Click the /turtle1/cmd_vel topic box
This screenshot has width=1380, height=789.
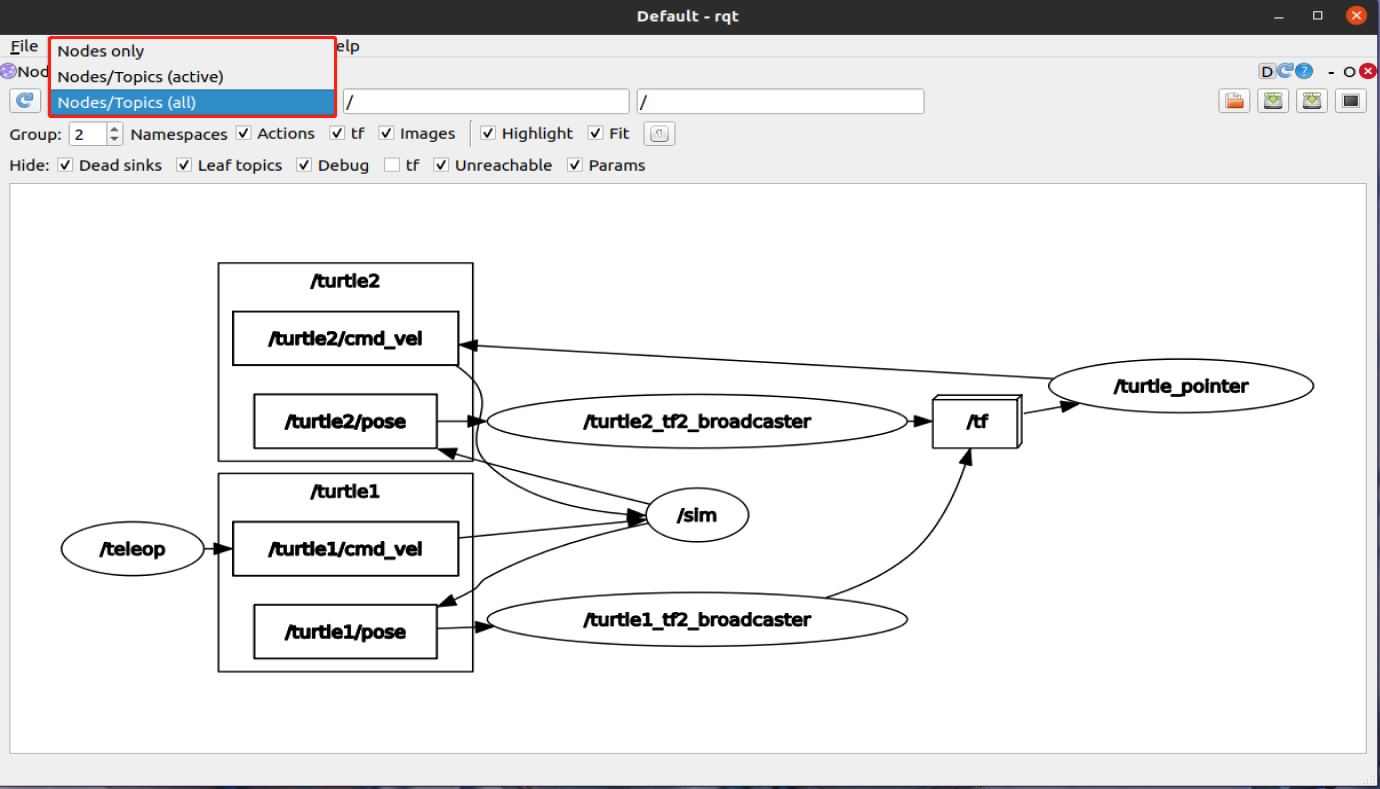[345, 549]
